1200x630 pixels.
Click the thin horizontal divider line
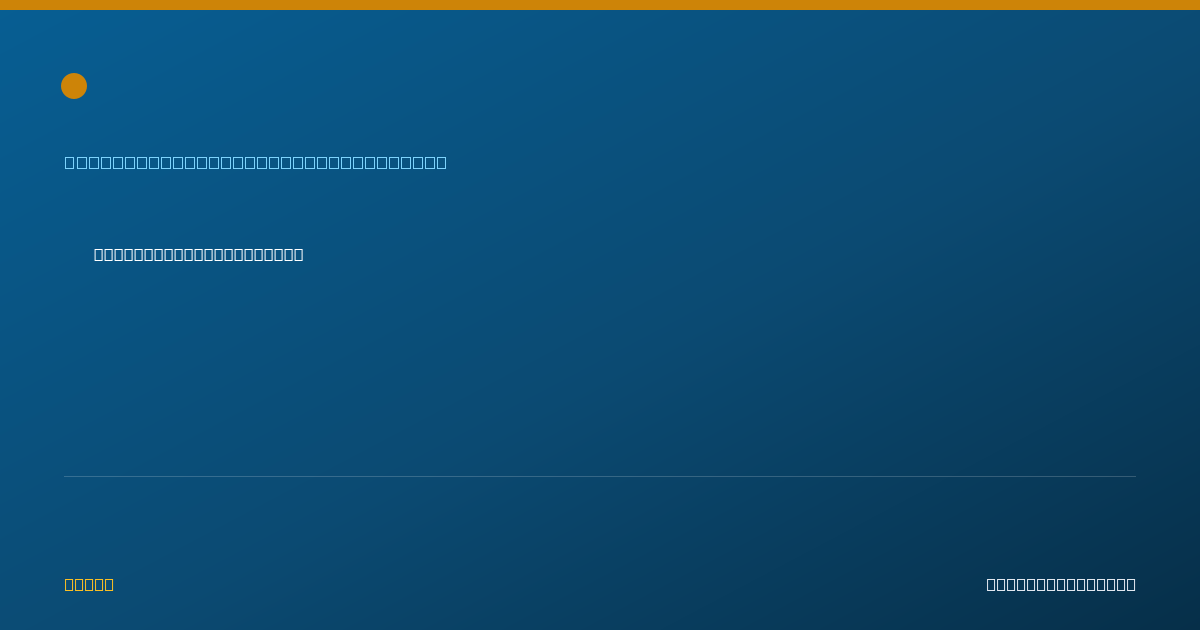pyautogui.click(x=600, y=476)
